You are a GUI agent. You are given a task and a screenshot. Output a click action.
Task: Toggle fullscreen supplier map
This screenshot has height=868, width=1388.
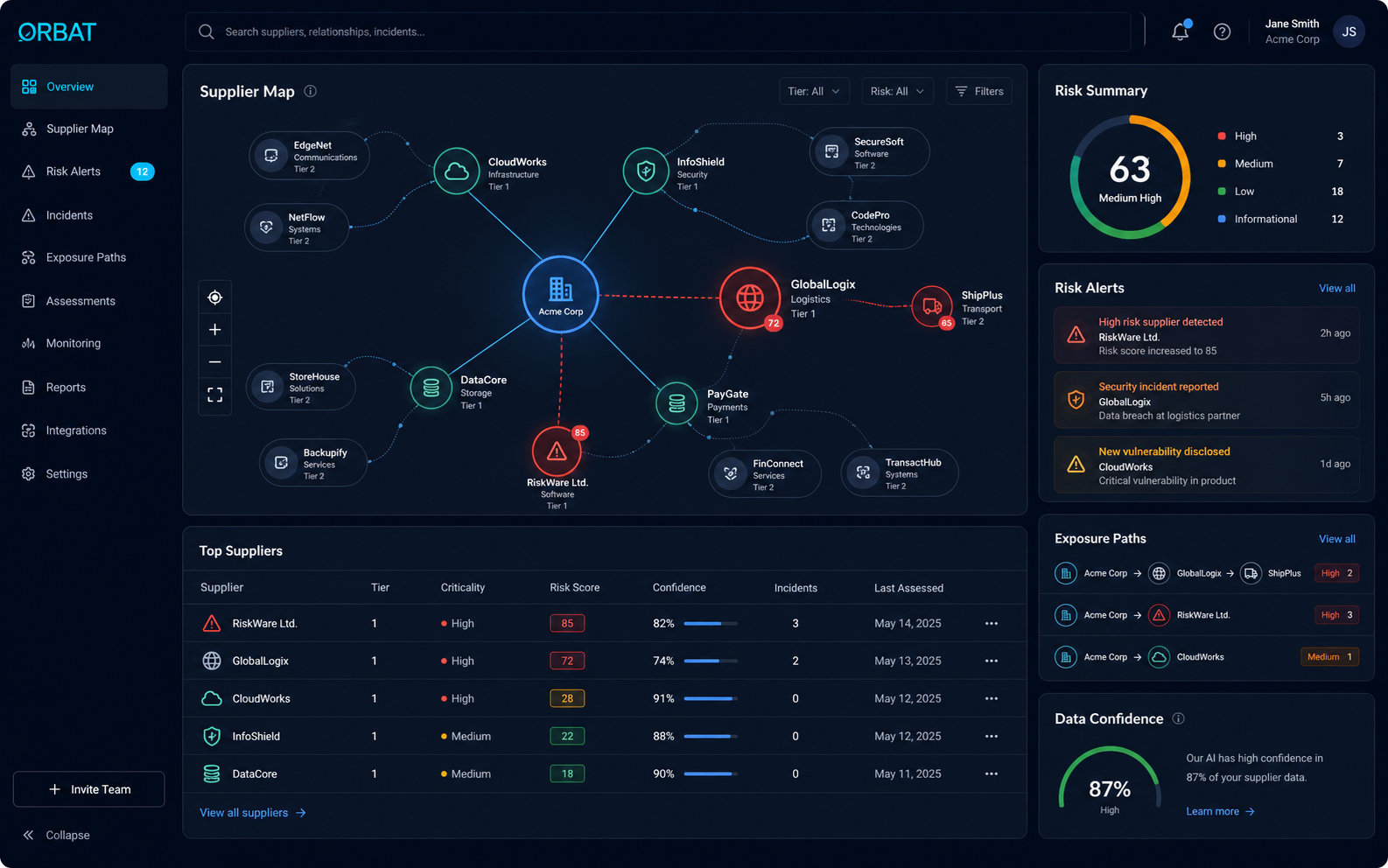point(214,395)
